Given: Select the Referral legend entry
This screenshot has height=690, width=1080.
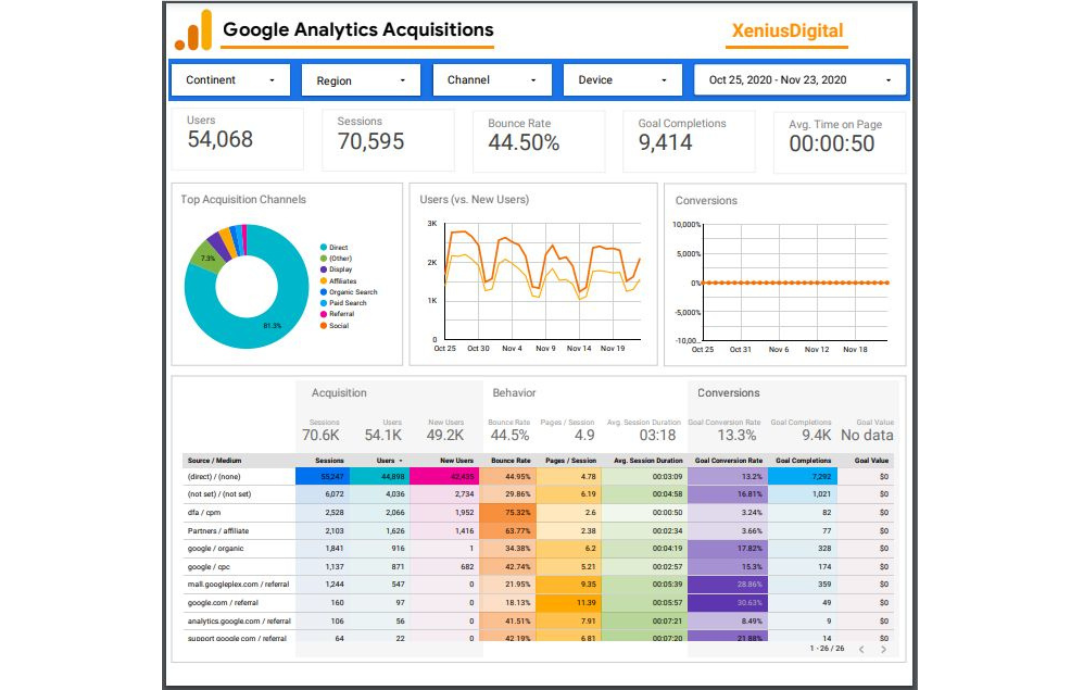Looking at the screenshot, I should coord(337,314).
